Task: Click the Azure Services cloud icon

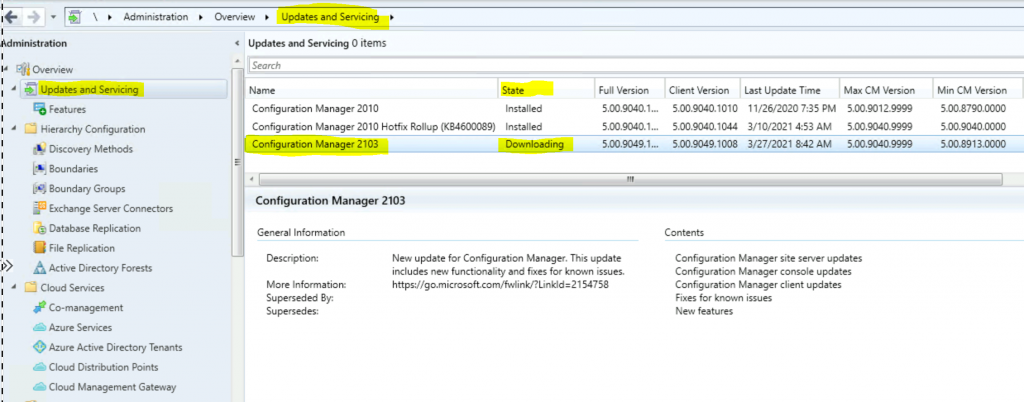Action: pyautogui.click(x=39, y=328)
